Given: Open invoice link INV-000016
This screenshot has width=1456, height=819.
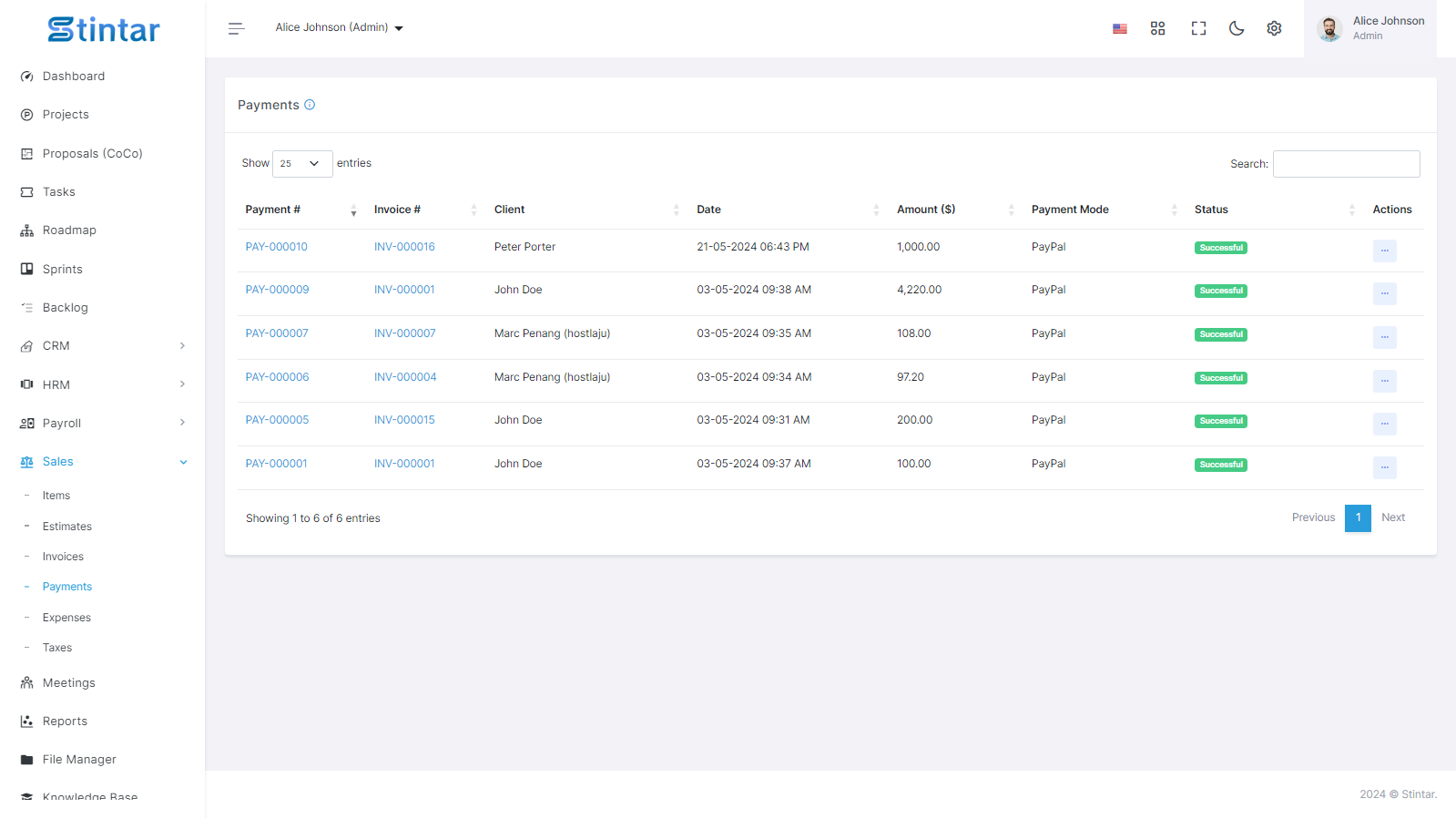Looking at the screenshot, I should 404,247.
